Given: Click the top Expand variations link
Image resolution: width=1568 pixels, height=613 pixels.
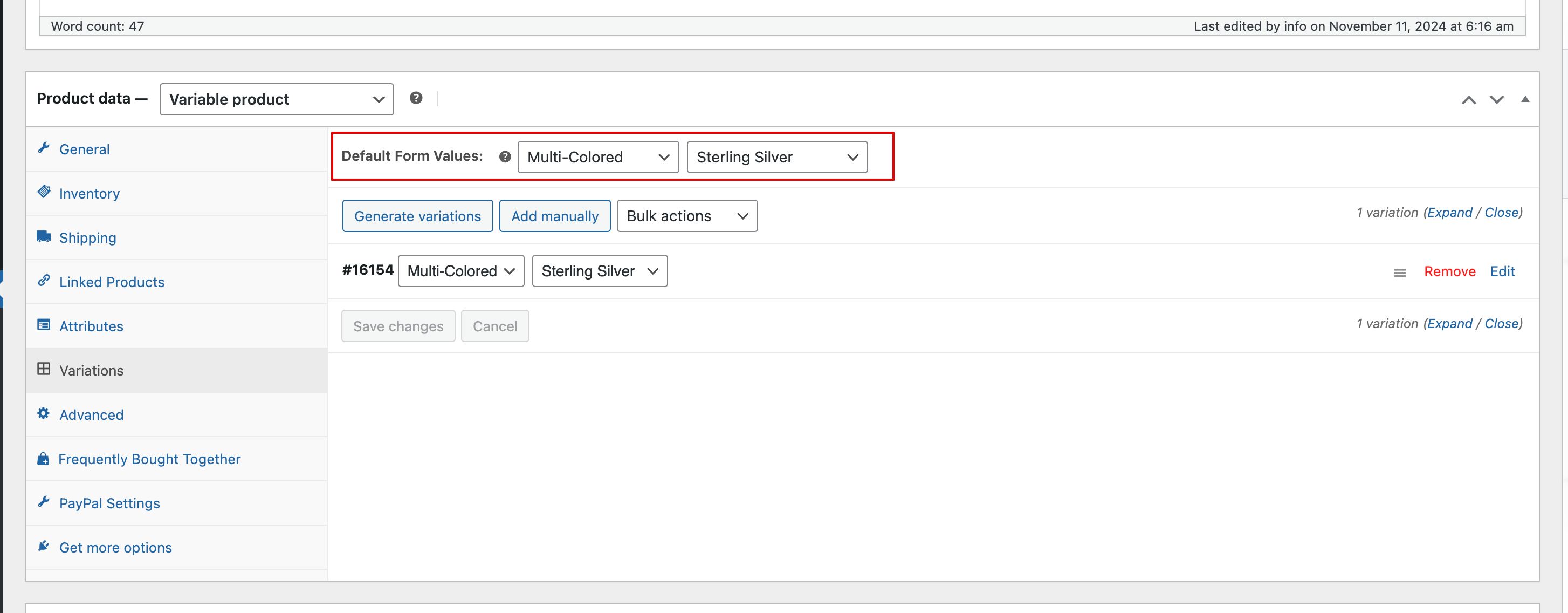Looking at the screenshot, I should [1449, 213].
